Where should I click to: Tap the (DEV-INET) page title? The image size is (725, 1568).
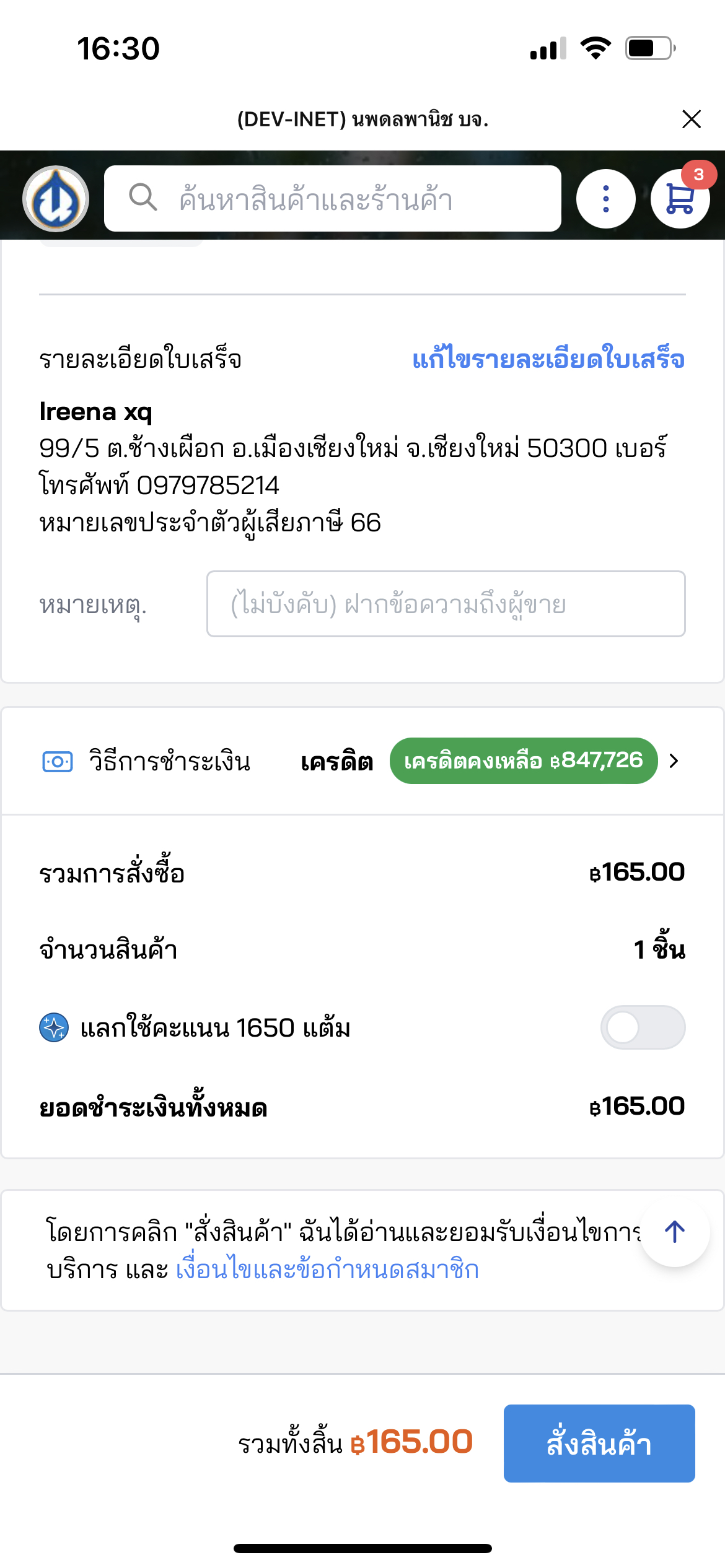362,119
